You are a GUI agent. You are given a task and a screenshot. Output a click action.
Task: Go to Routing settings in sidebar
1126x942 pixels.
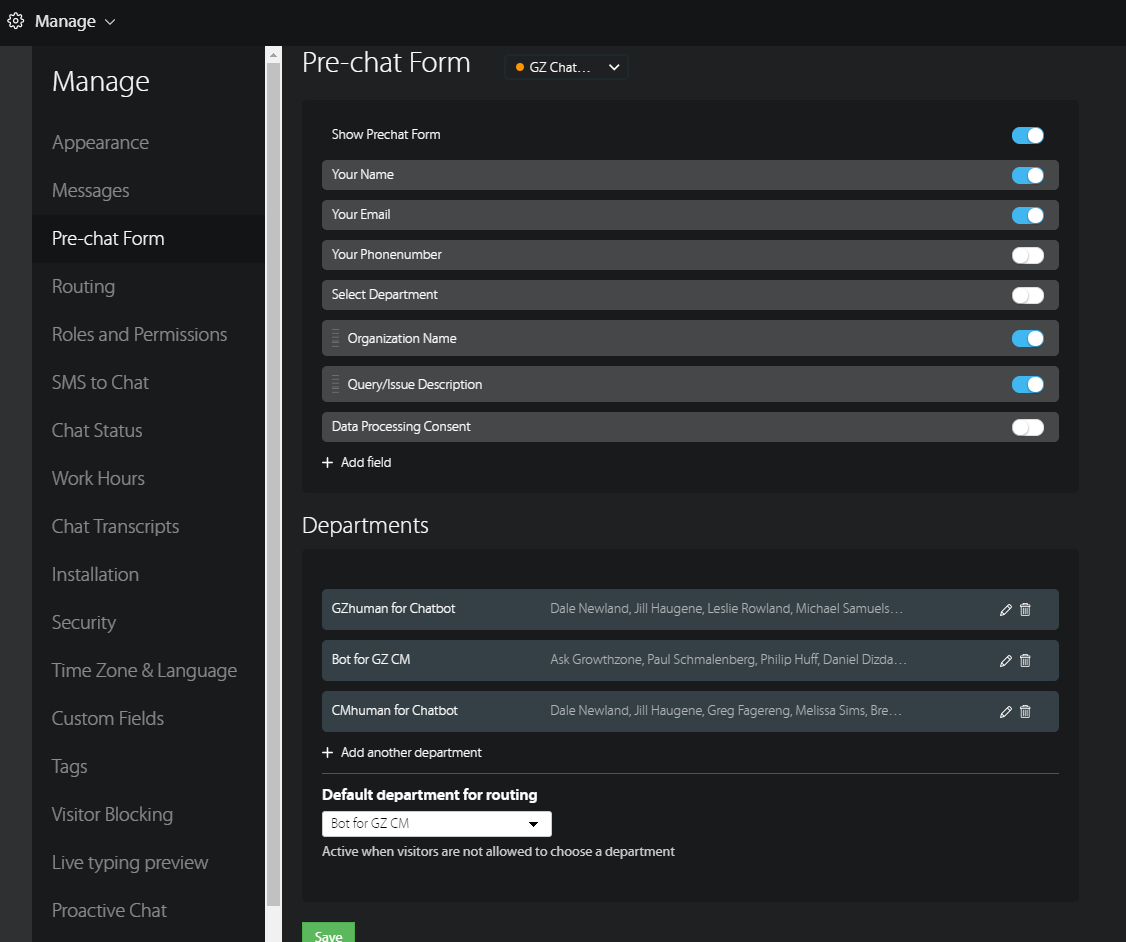[83, 287]
